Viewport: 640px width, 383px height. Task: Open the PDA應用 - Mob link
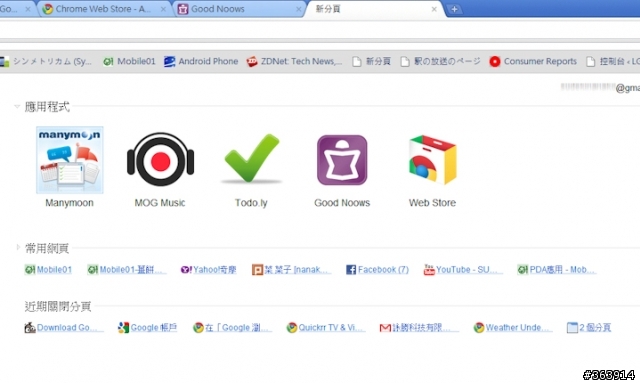[x=557, y=270]
